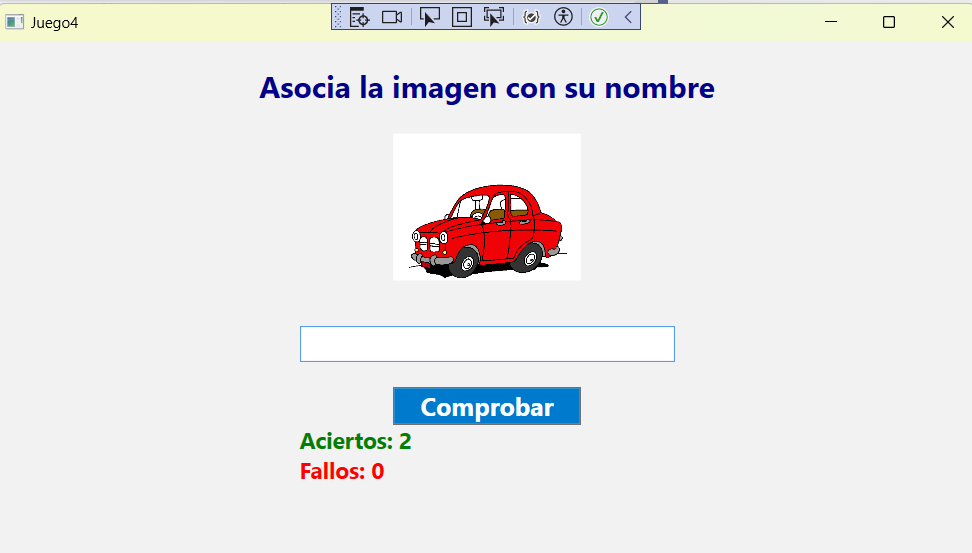Click the red car image
Screen dimensions: 972x553
click(x=487, y=207)
